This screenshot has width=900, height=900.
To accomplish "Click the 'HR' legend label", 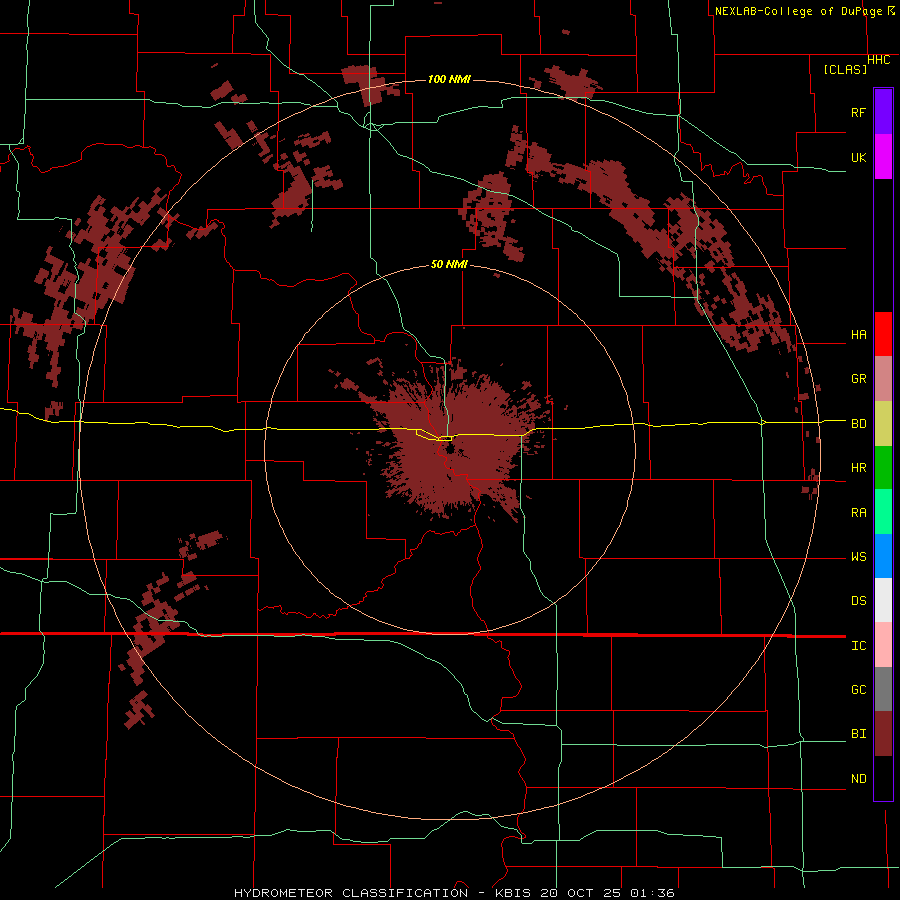I will [x=858, y=468].
